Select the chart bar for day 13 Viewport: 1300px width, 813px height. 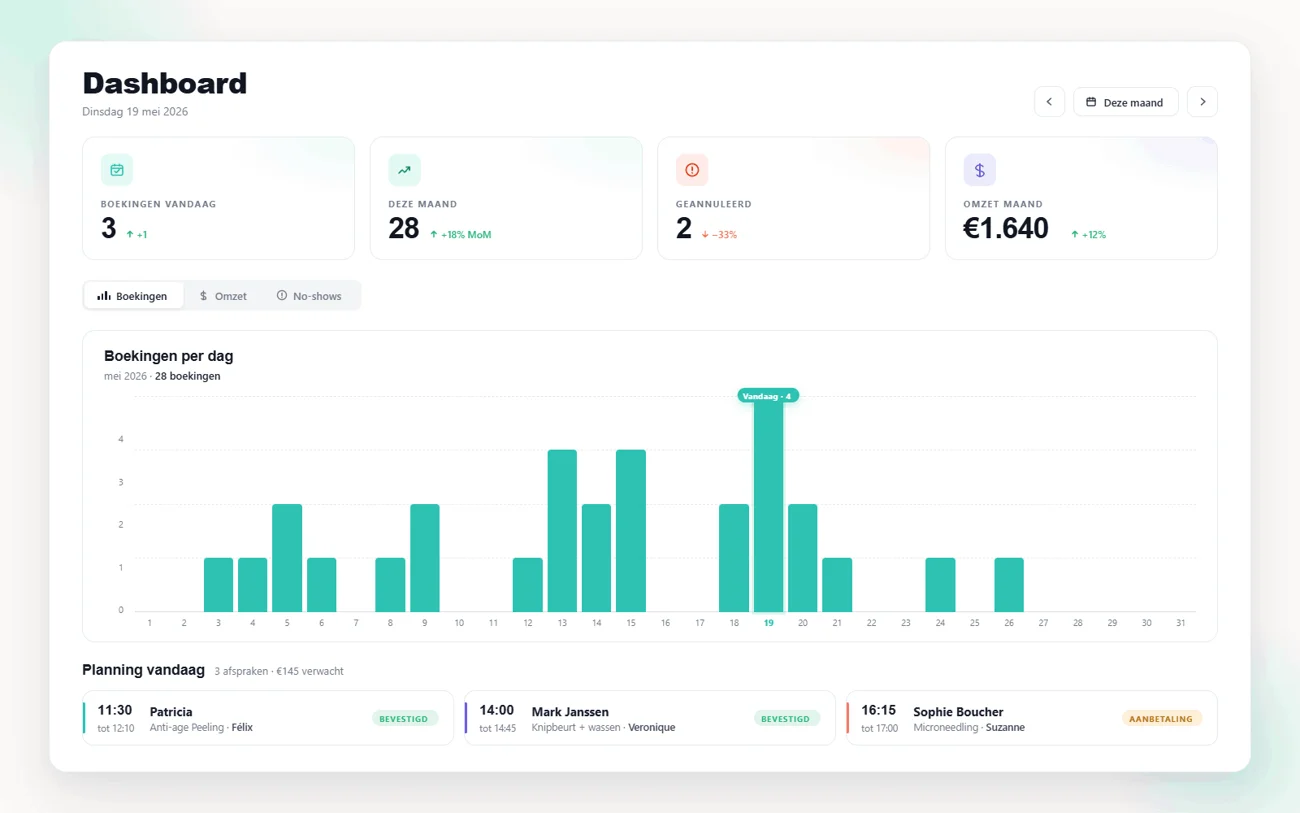pos(562,531)
